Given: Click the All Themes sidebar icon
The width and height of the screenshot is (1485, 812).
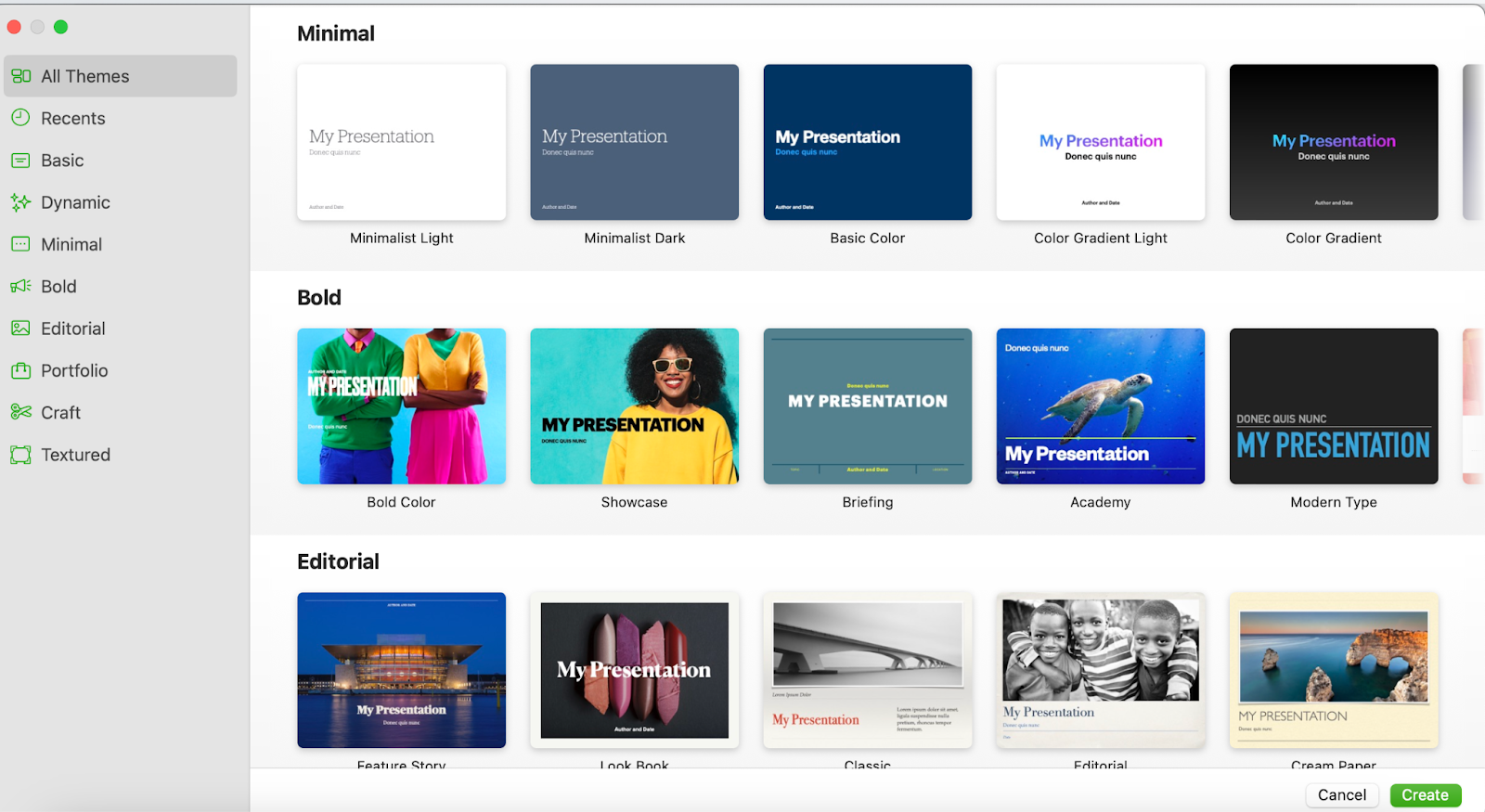Looking at the screenshot, I should pyautogui.click(x=21, y=76).
